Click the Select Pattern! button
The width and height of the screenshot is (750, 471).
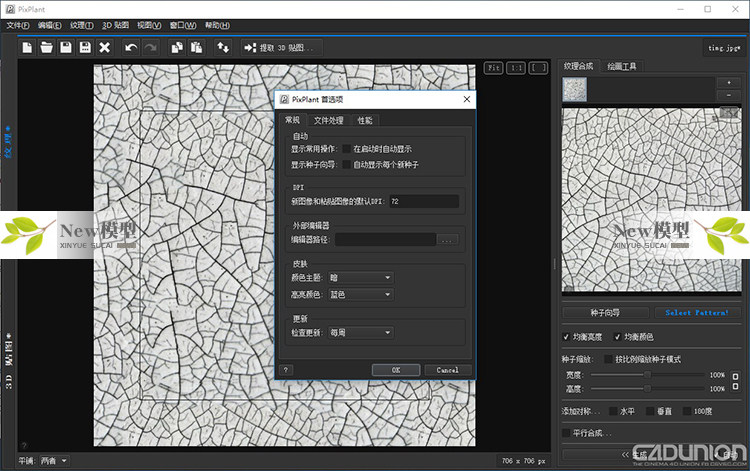click(x=697, y=313)
